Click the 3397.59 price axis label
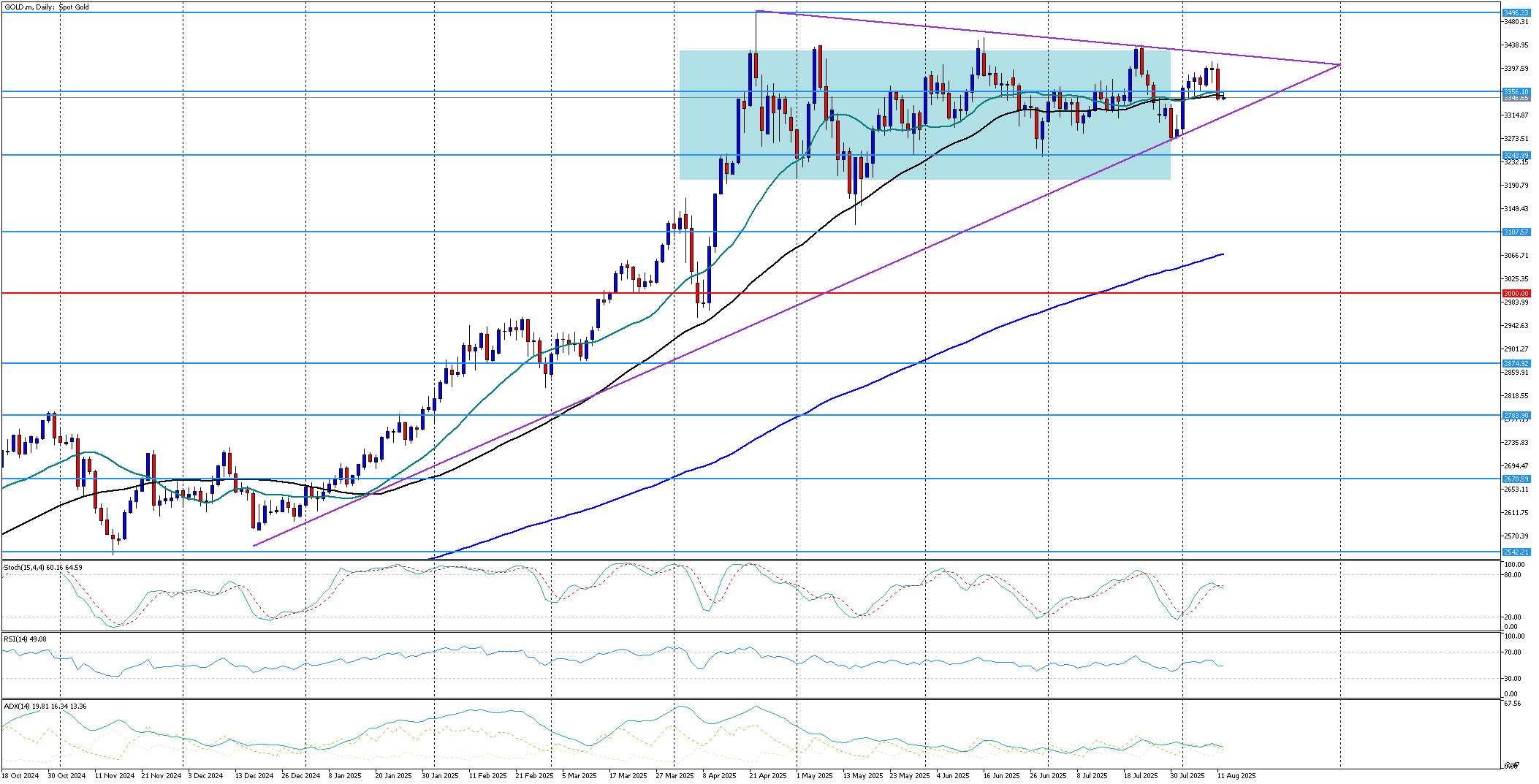Image resolution: width=1539 pixels, height=784 pixels. [x=1516, y=68]
